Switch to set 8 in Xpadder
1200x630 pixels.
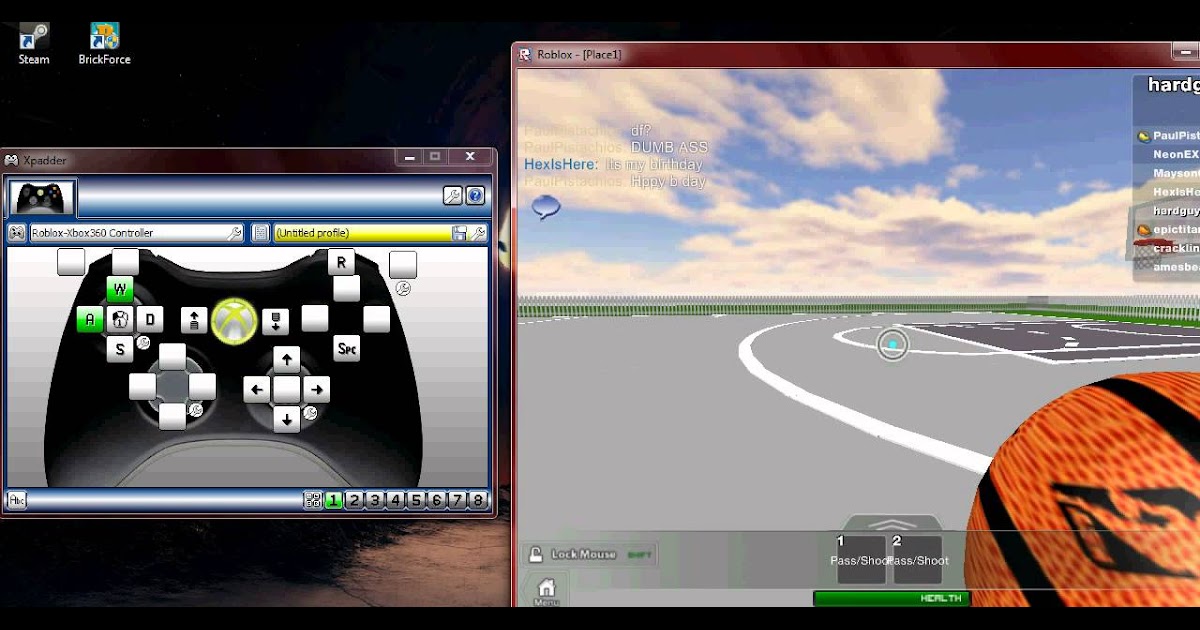(x=478, y=501)
